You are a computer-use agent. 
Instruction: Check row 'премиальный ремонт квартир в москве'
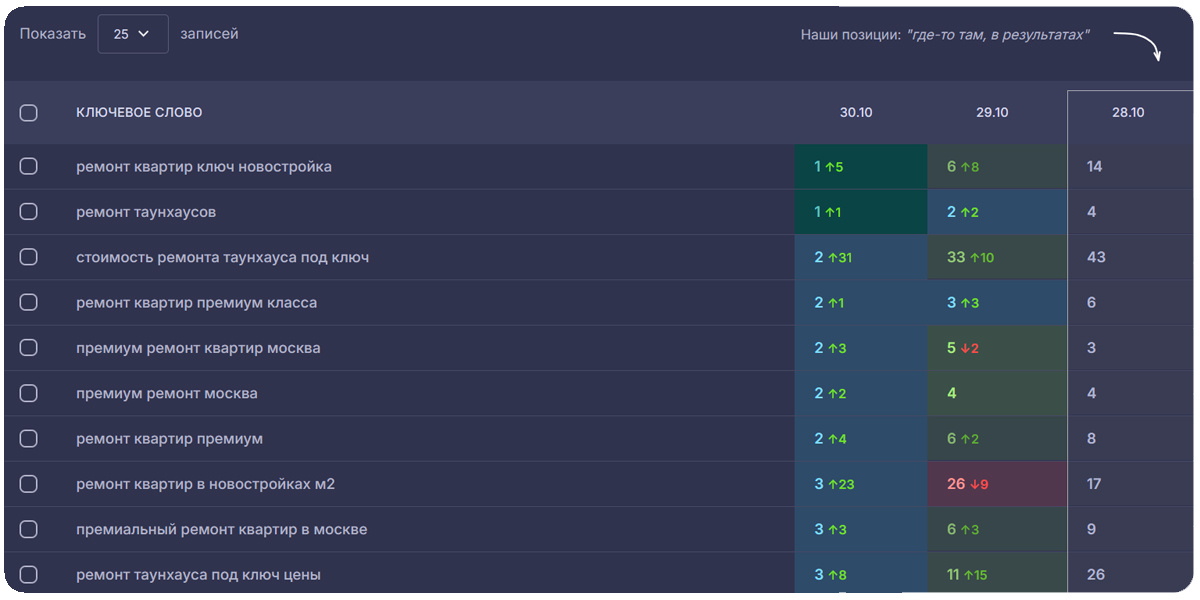click(29, 529)
